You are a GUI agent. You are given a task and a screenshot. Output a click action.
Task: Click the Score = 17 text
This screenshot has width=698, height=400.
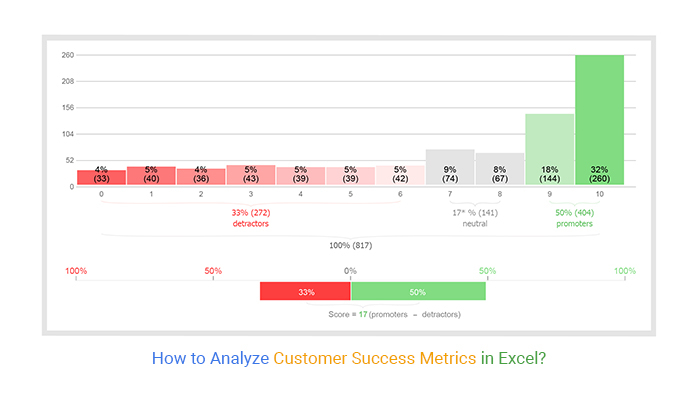(348, 314)
